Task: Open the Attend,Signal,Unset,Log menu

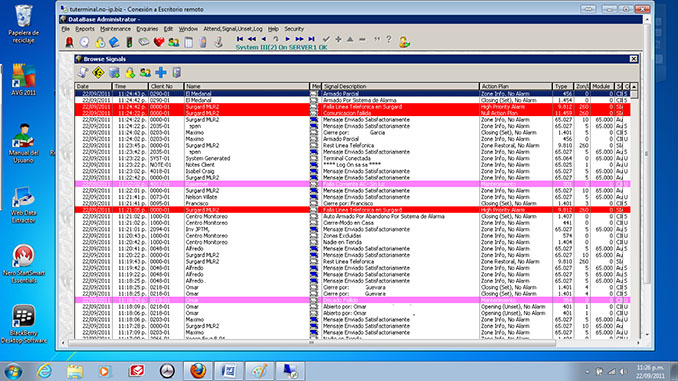Action: 233,29
